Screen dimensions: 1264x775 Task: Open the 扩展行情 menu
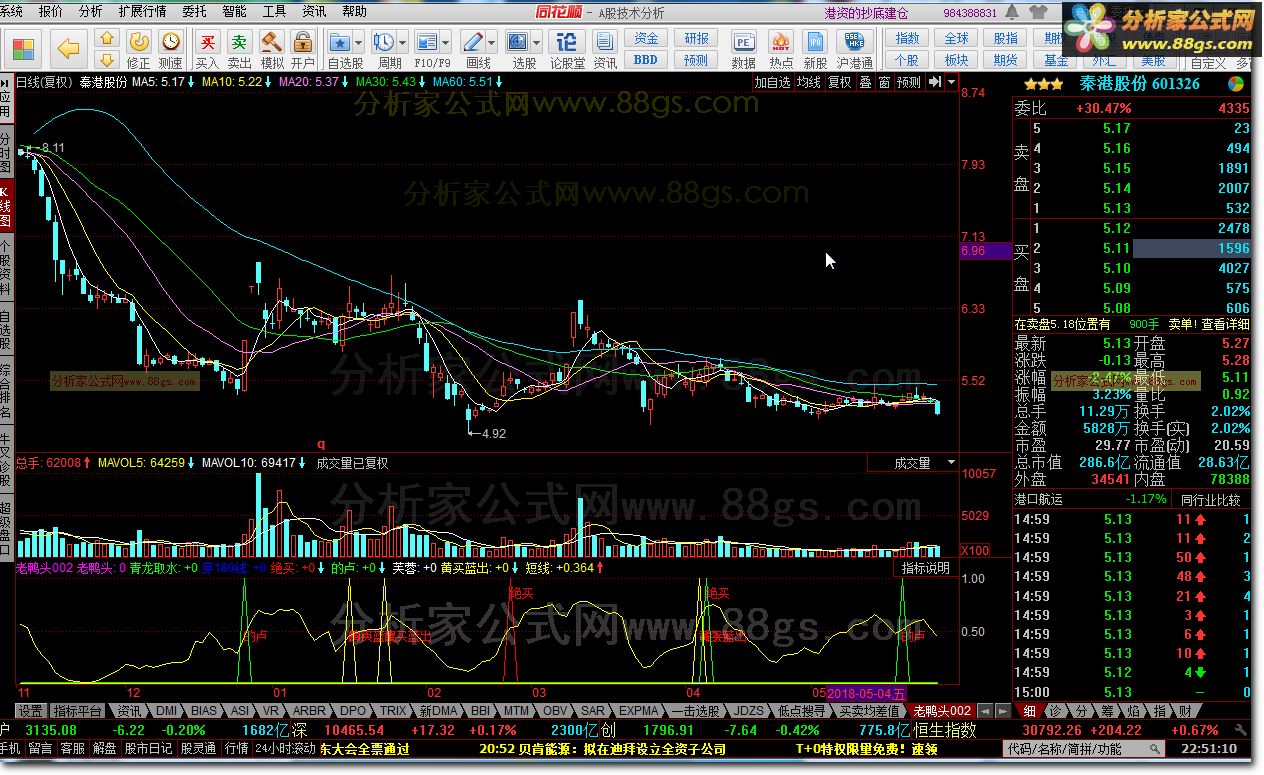click(142, 11)
